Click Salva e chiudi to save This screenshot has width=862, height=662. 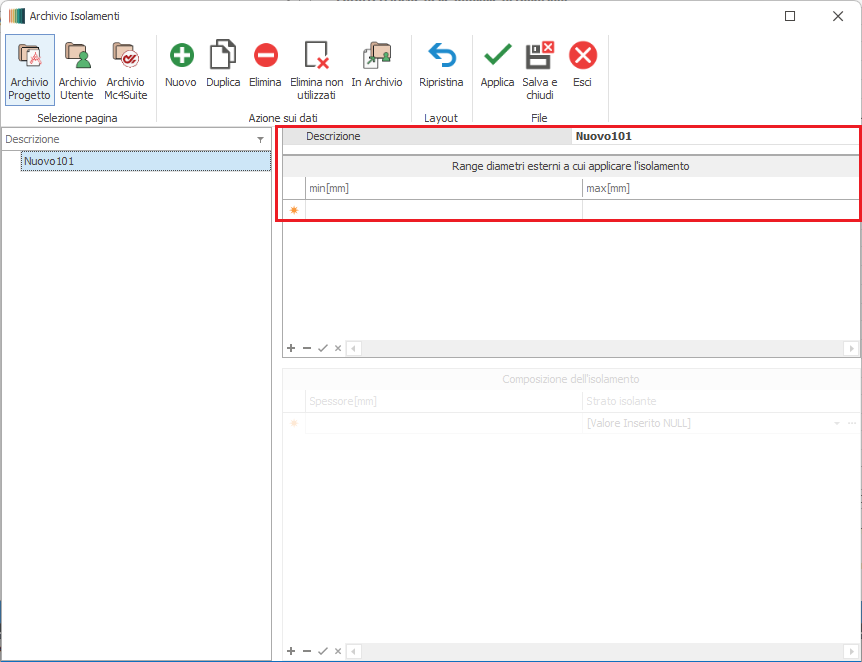(x=539, y=69)
